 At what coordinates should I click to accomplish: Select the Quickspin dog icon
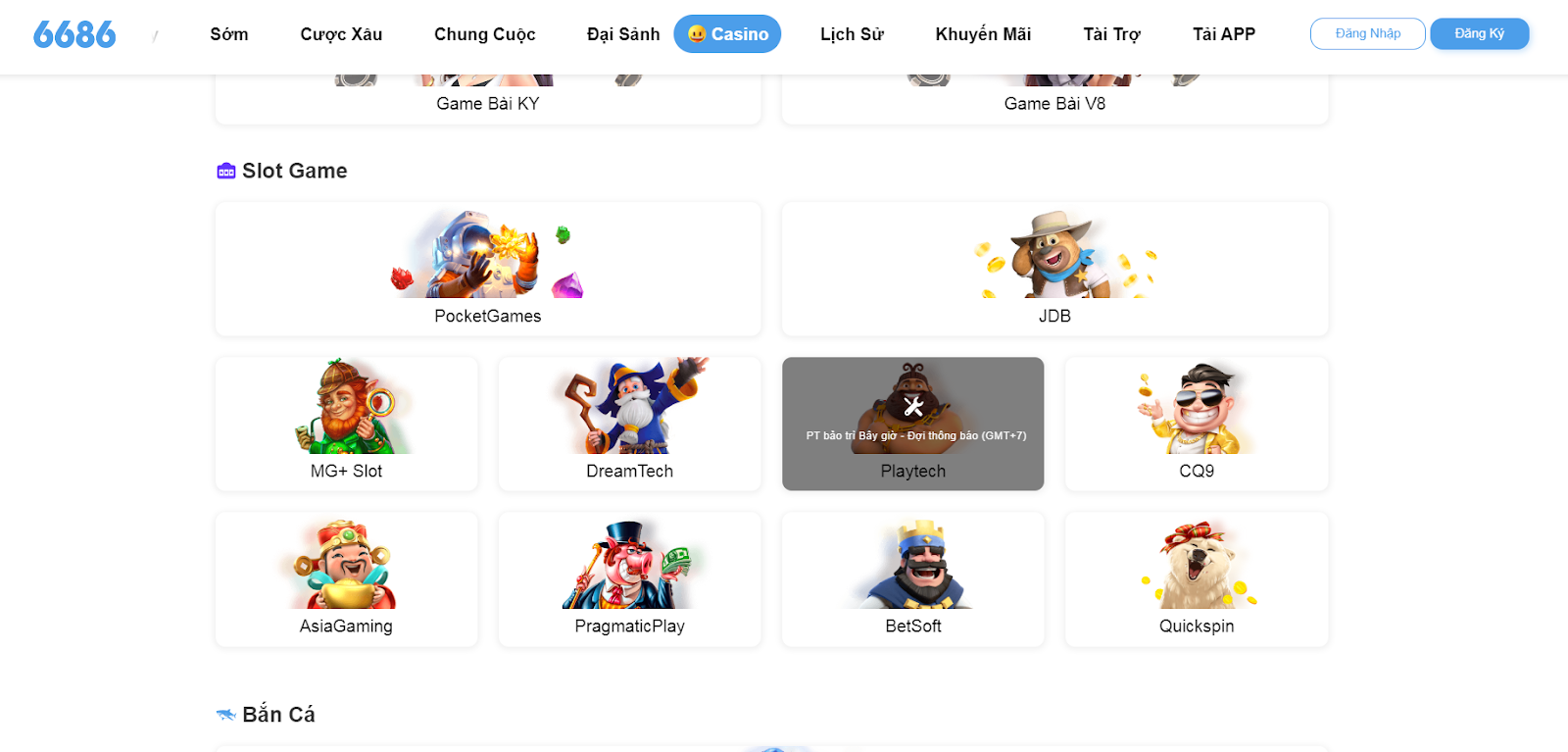pos(1197,564)
